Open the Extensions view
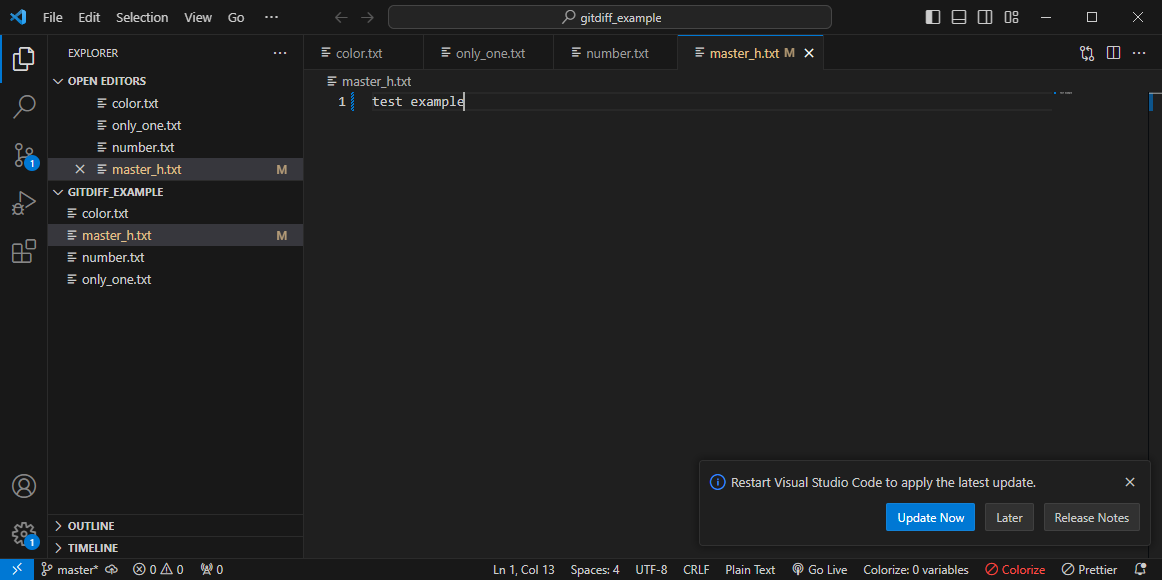 click(24, 251)
